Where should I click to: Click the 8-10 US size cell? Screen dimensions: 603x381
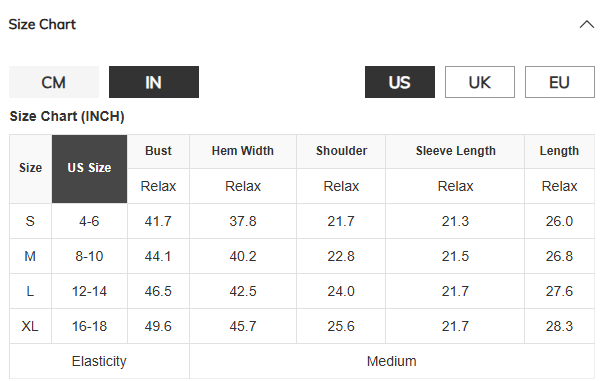coord(89,256)
